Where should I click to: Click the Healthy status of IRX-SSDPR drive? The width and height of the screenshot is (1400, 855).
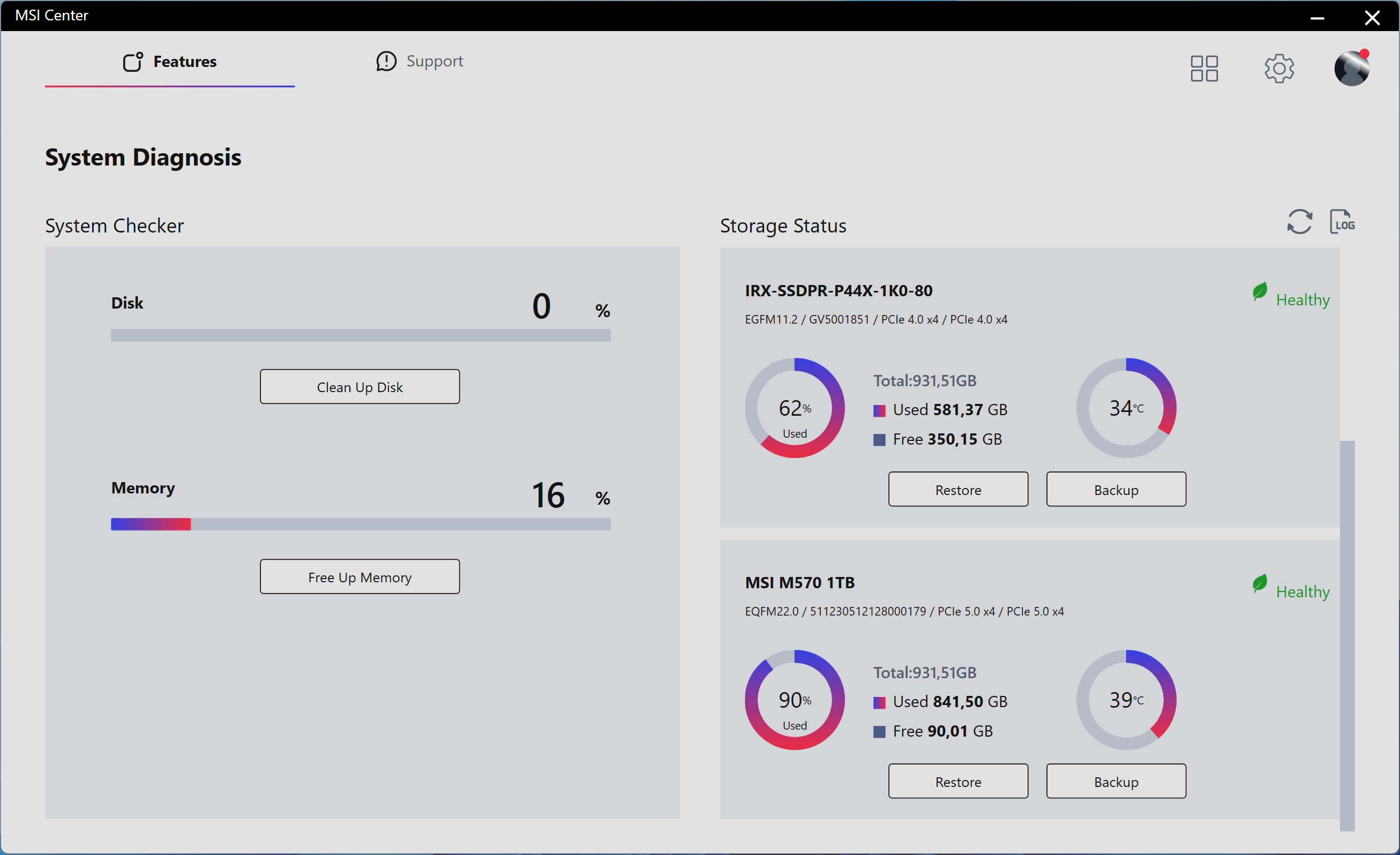1302,300
